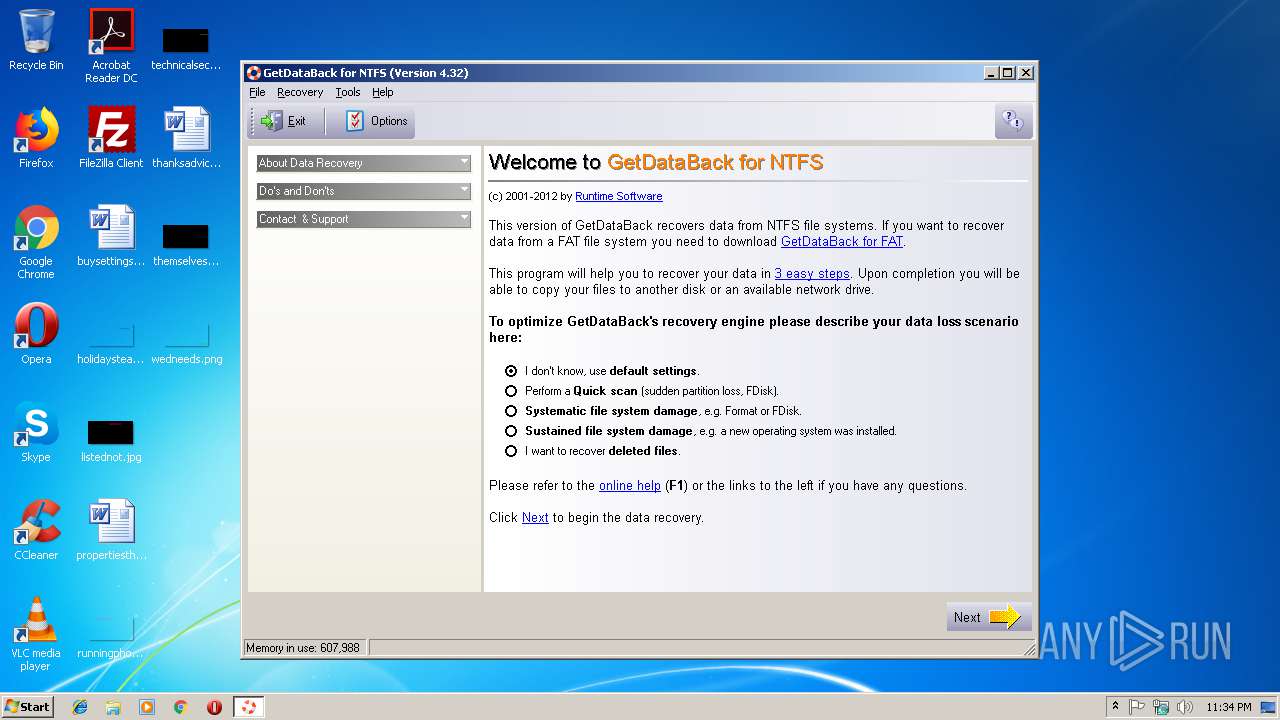
Task: Open the Options toolbar button
Action: click(377, 121)
